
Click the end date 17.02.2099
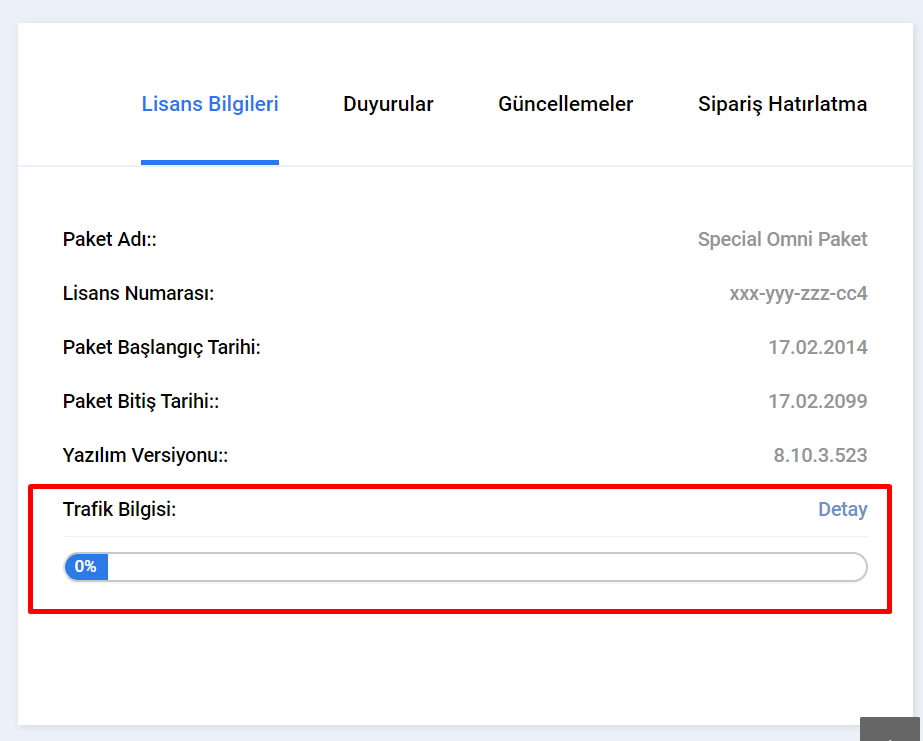click(x=818, y=401)
